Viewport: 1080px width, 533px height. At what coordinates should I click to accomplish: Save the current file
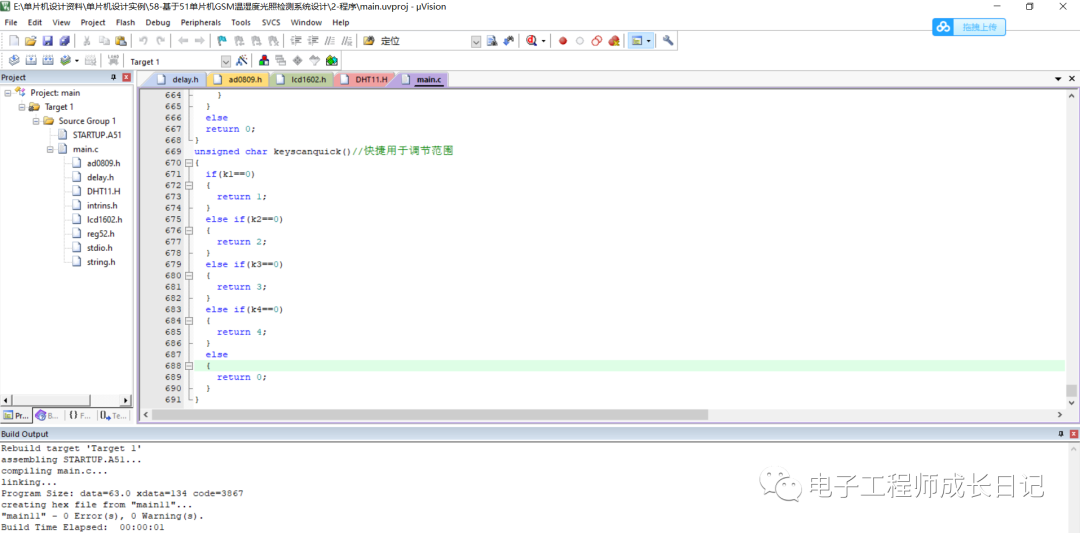coord(48,41)
